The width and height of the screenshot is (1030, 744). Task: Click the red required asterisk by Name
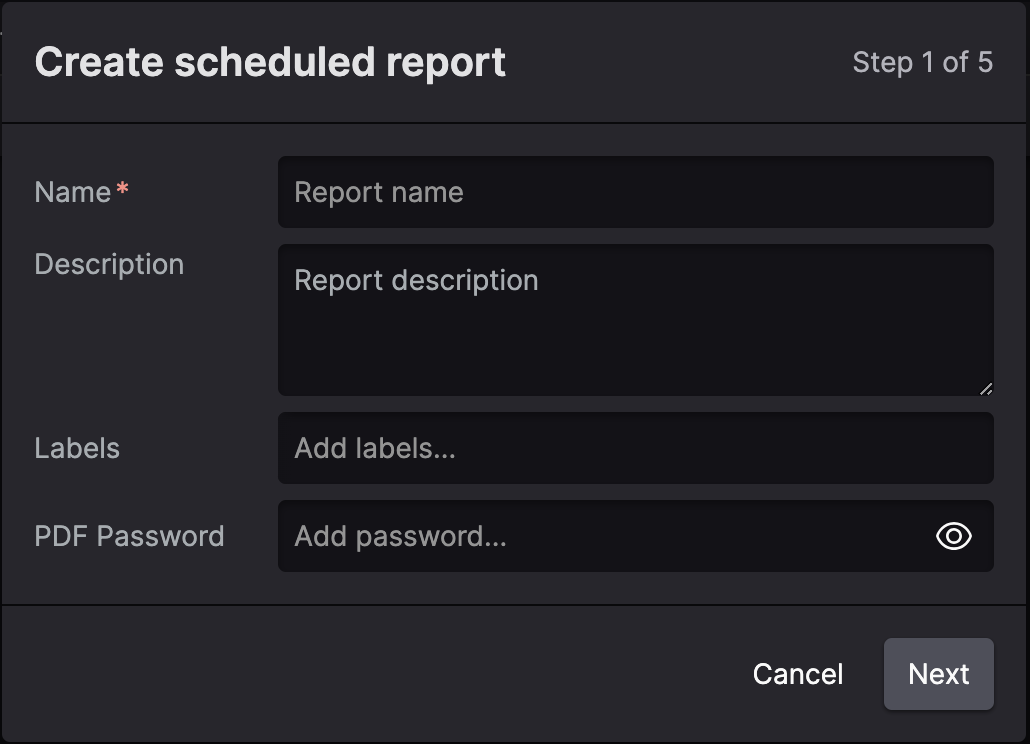point(123,191)
